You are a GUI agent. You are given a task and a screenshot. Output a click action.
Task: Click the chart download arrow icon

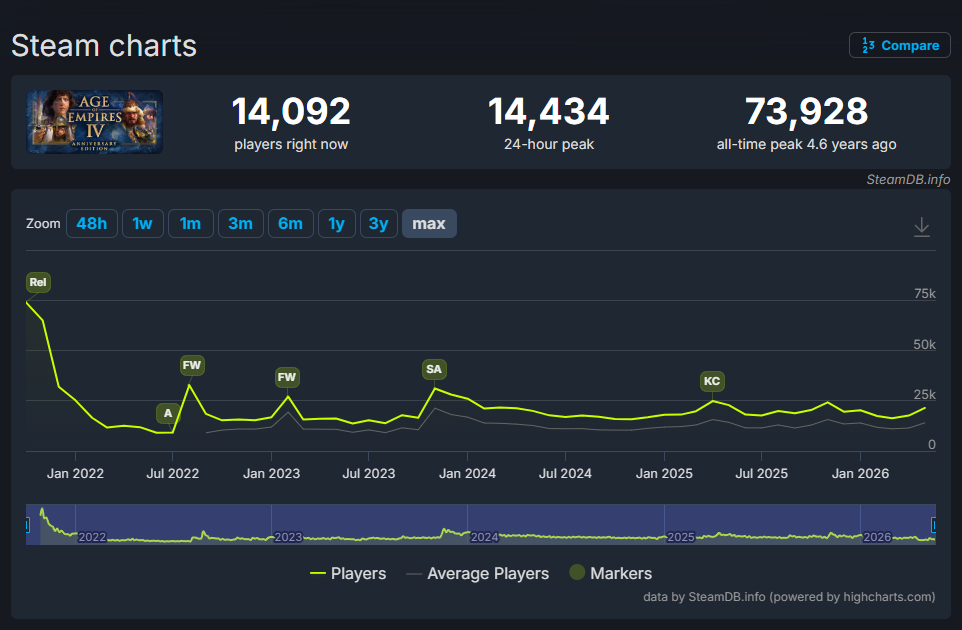pos(922,226)
